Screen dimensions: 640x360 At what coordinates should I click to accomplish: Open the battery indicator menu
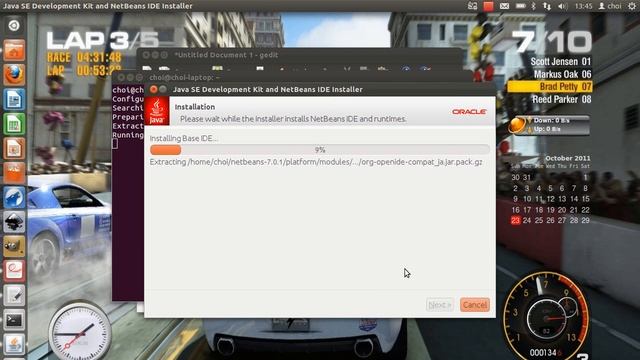[521, 6]
